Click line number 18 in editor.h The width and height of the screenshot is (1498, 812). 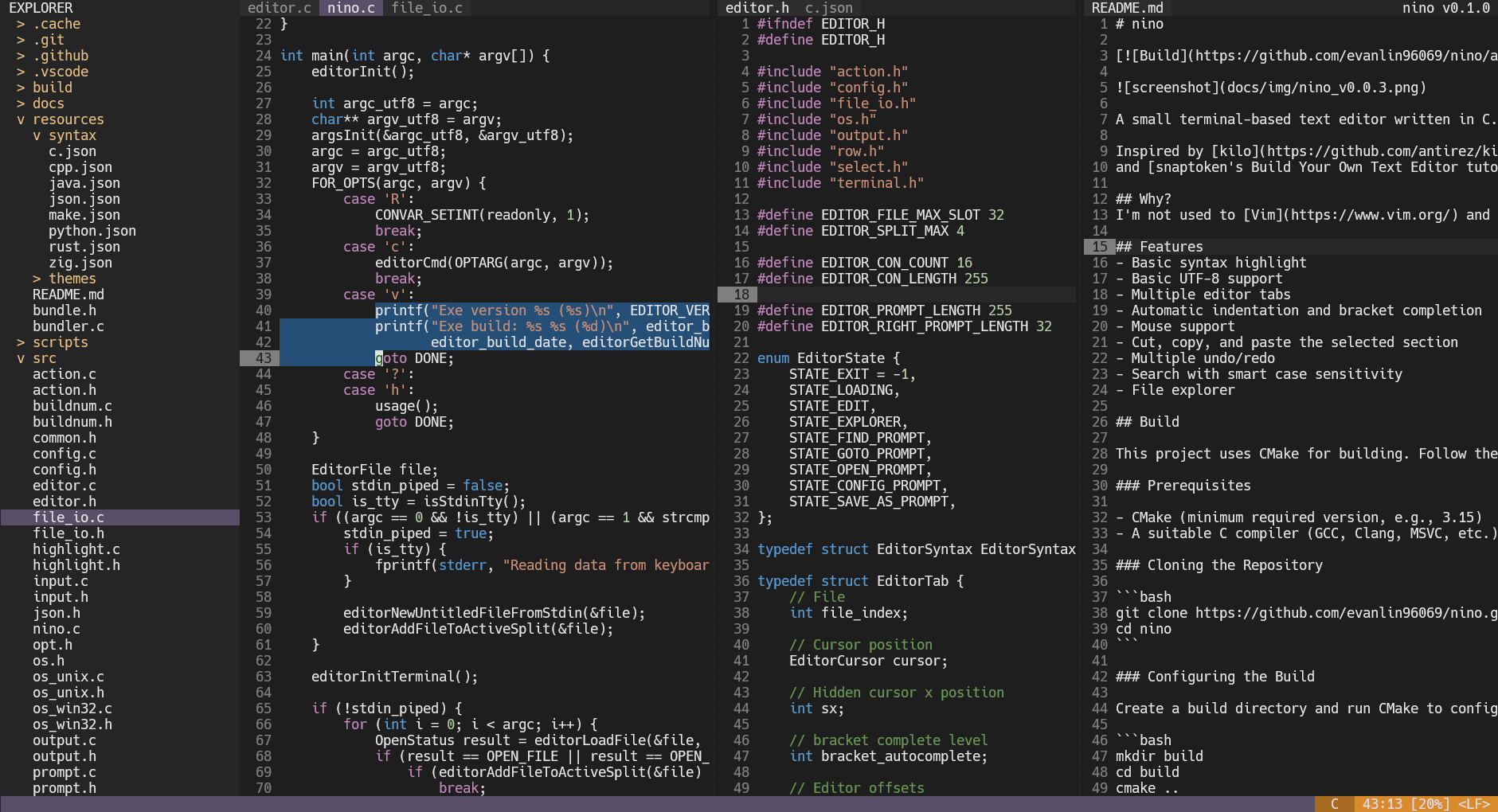coord(741,295)
